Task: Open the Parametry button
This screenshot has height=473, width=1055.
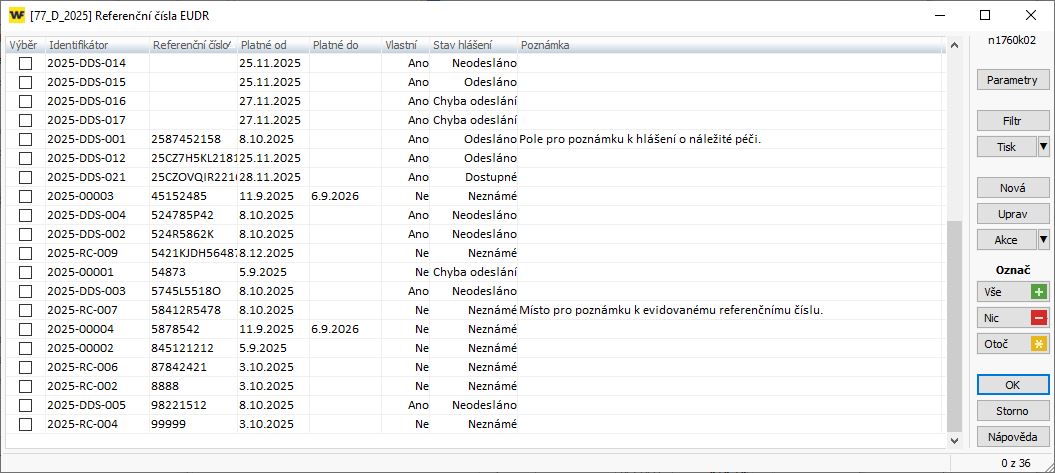Action: (x=1012, y=80)
